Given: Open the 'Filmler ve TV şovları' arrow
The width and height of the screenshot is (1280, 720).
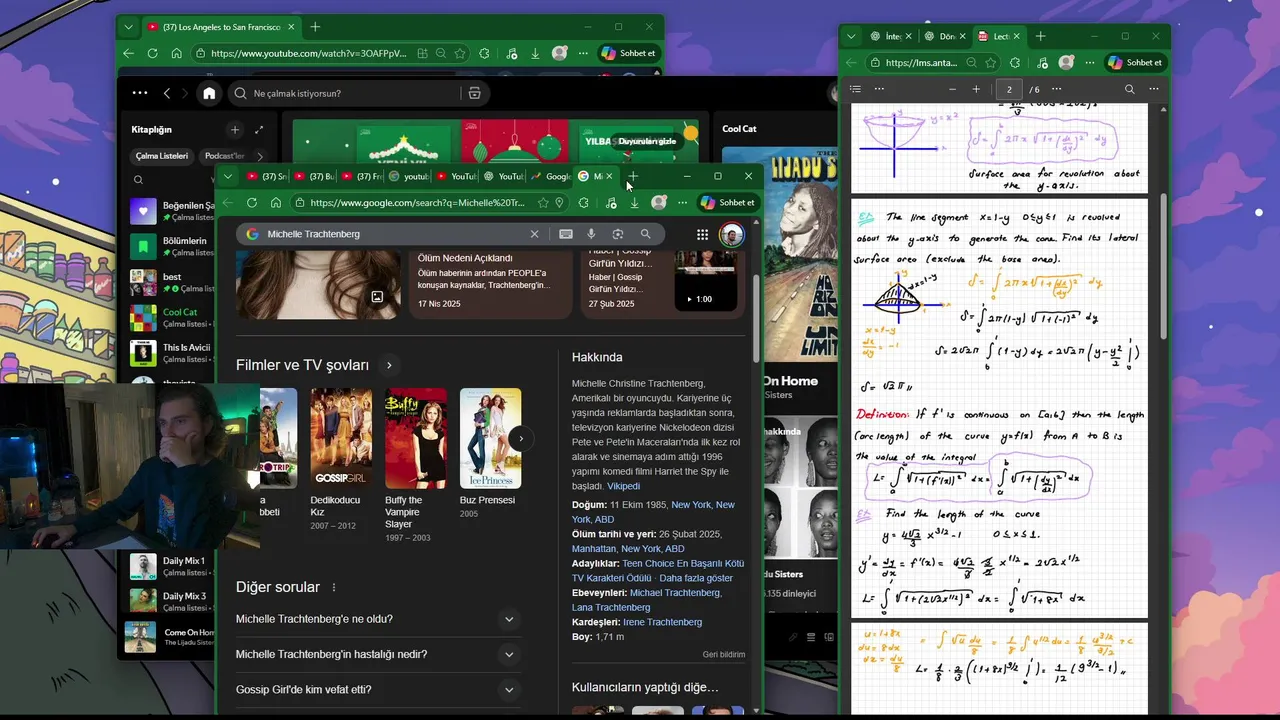Looking at the screenshot, I should coord(389,365).
